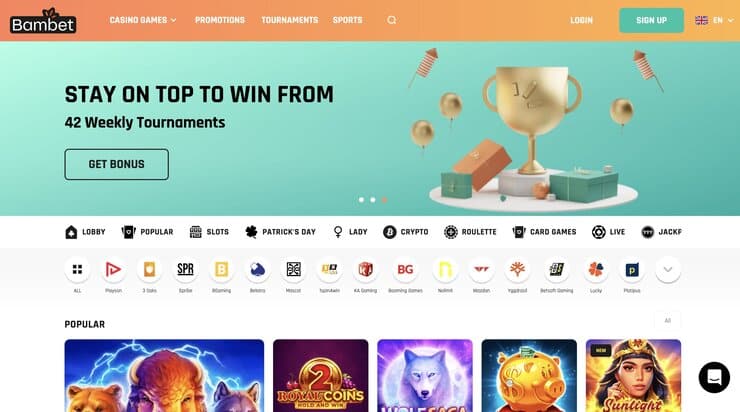
Task: Show all providers grid icon
Action: point(77,269)
